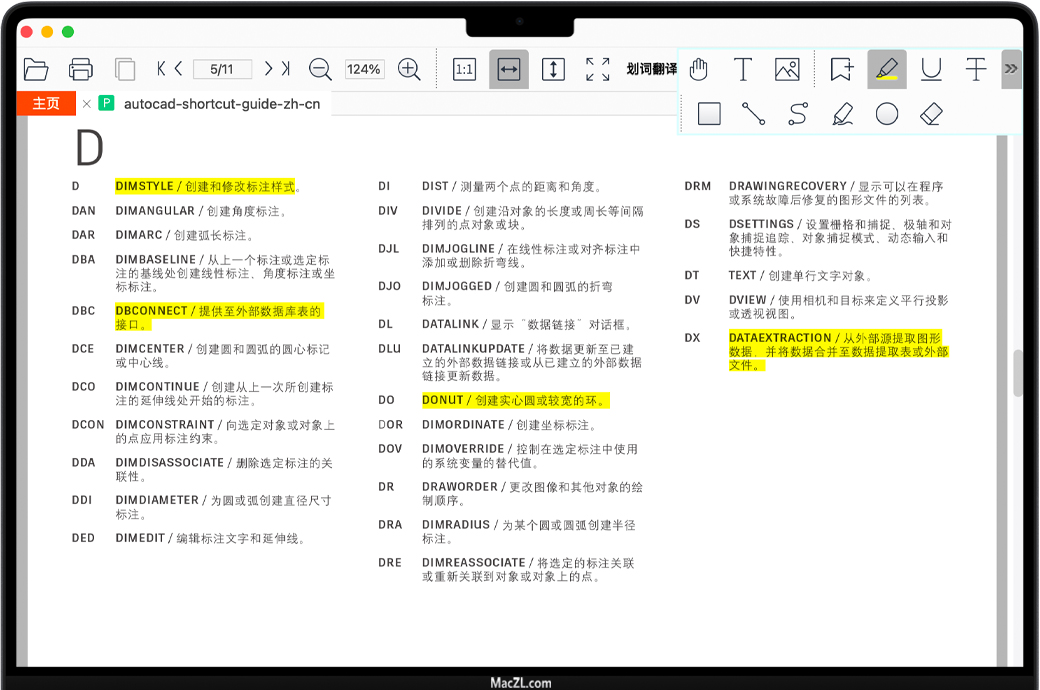Expand the toolbar overflow chevron
This screenshot has width=1040, height=690.
[x=1011, y=69]
